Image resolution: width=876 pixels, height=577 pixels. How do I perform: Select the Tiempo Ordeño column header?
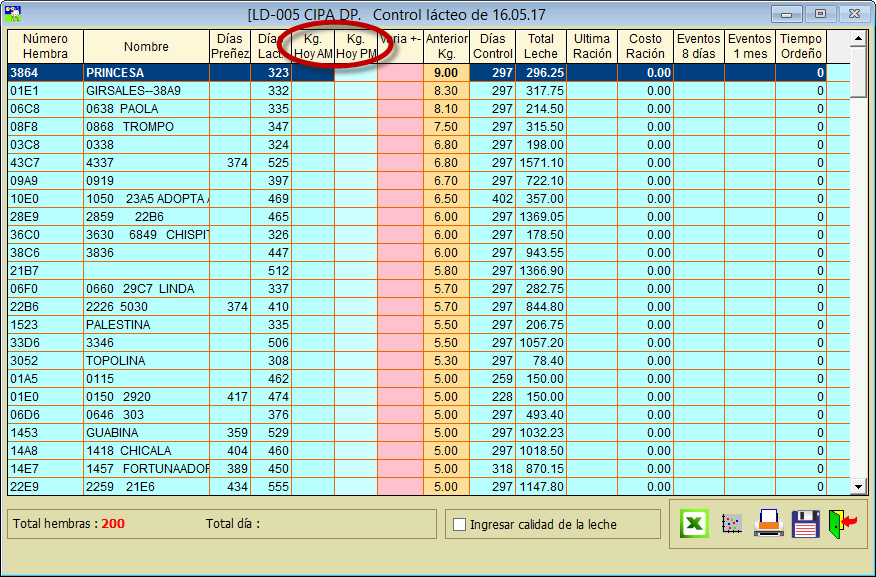[801, 46]
